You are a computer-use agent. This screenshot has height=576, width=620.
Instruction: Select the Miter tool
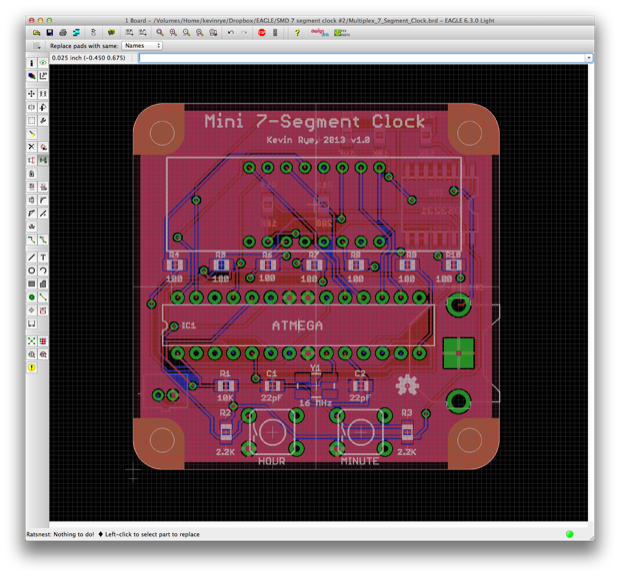(x=43, y=200)
